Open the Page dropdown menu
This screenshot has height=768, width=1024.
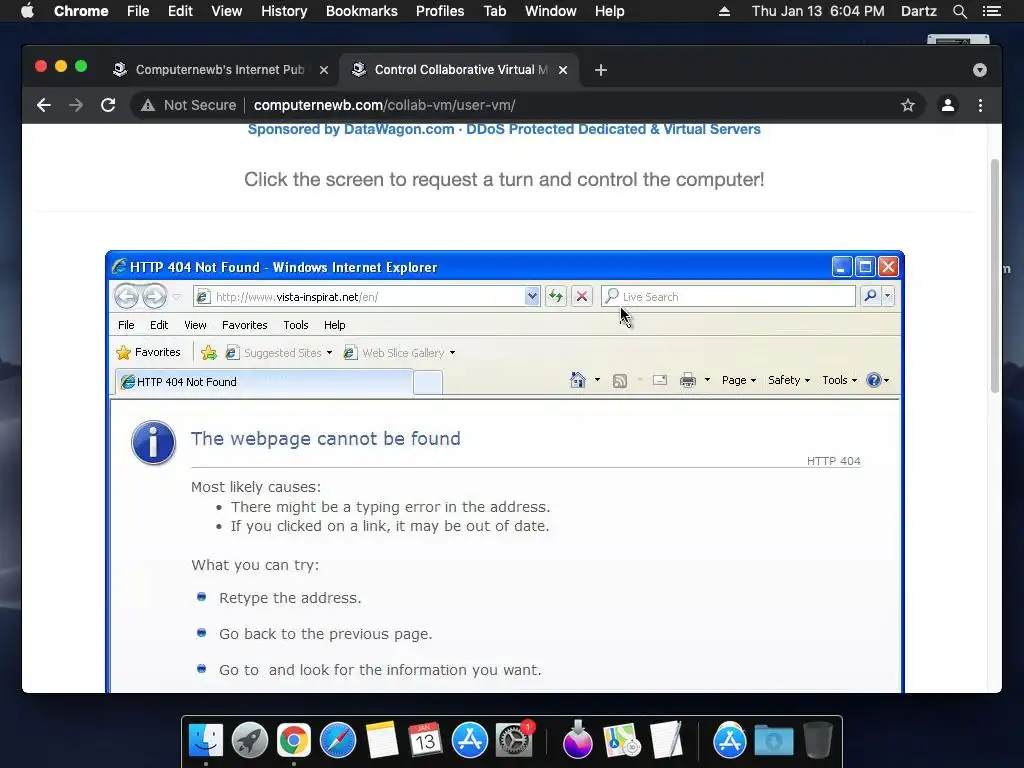click(x=739, y=380)
